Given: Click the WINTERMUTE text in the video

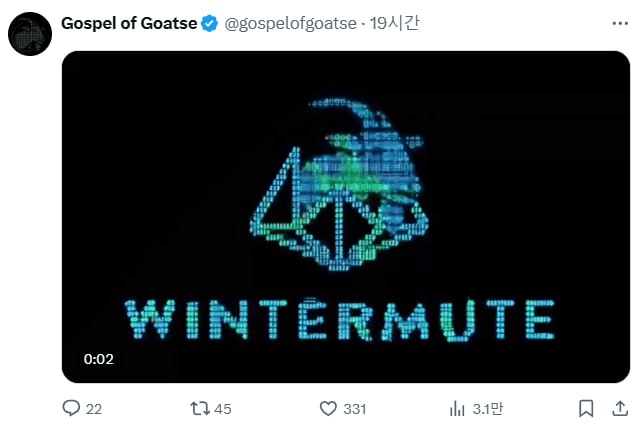Looking at the screenshot, I should coord(340,320).
